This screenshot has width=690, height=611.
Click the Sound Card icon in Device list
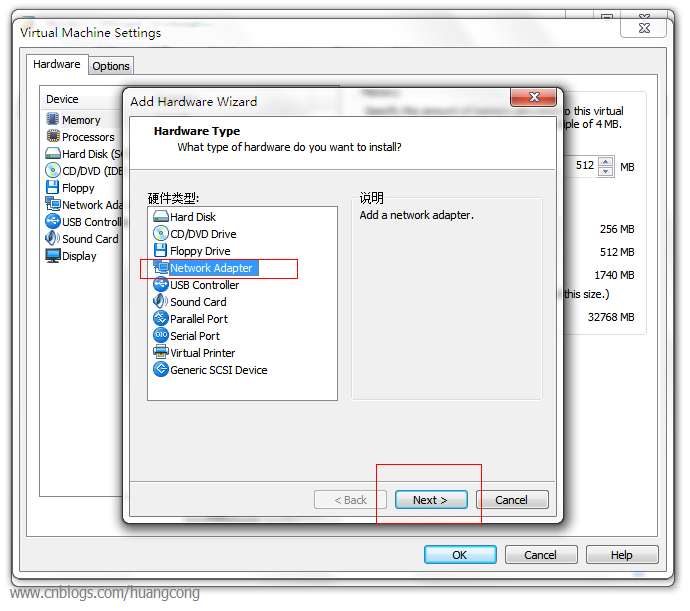point(52,238)
